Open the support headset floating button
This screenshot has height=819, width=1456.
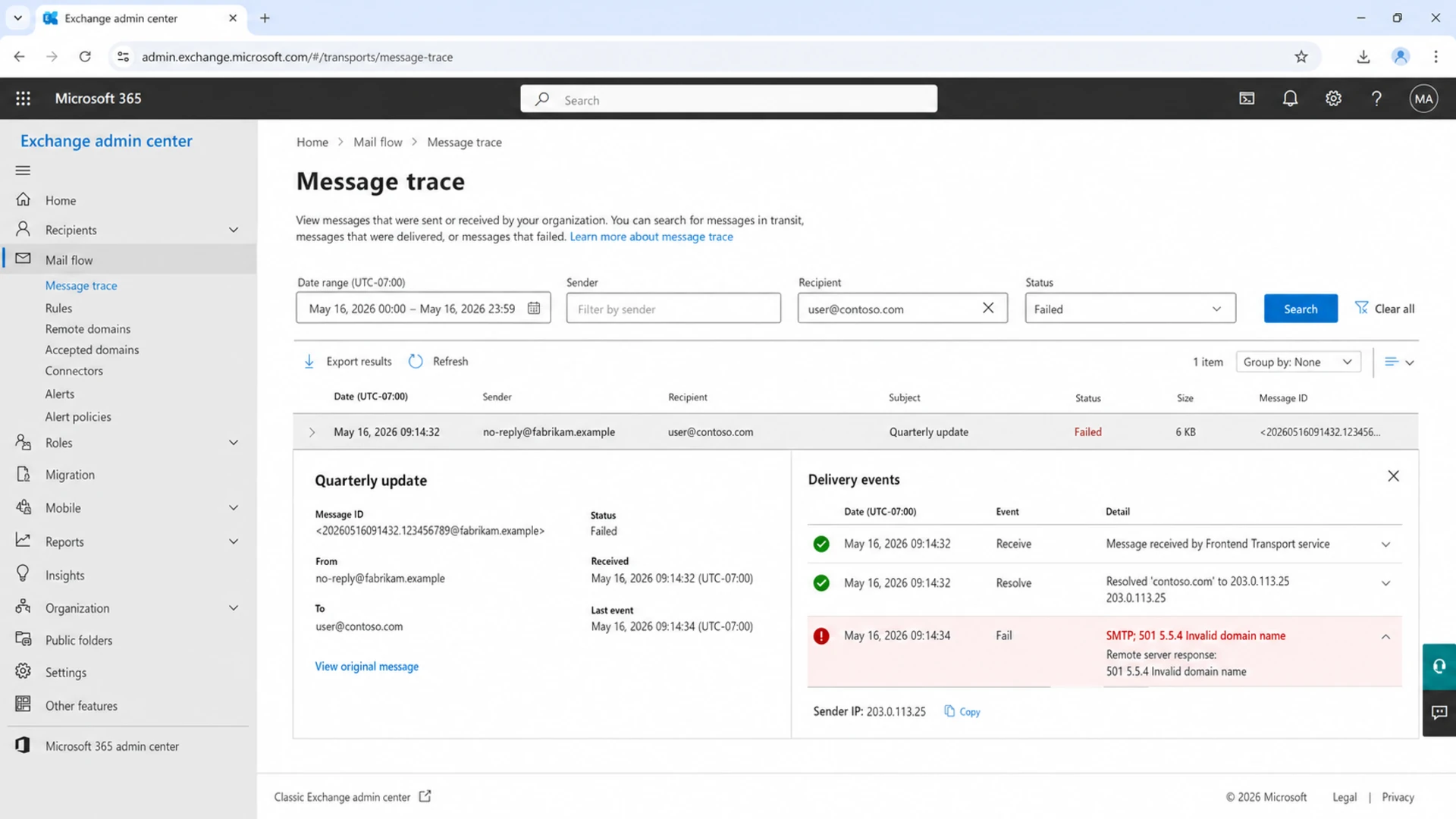(x=1439, y=667)
